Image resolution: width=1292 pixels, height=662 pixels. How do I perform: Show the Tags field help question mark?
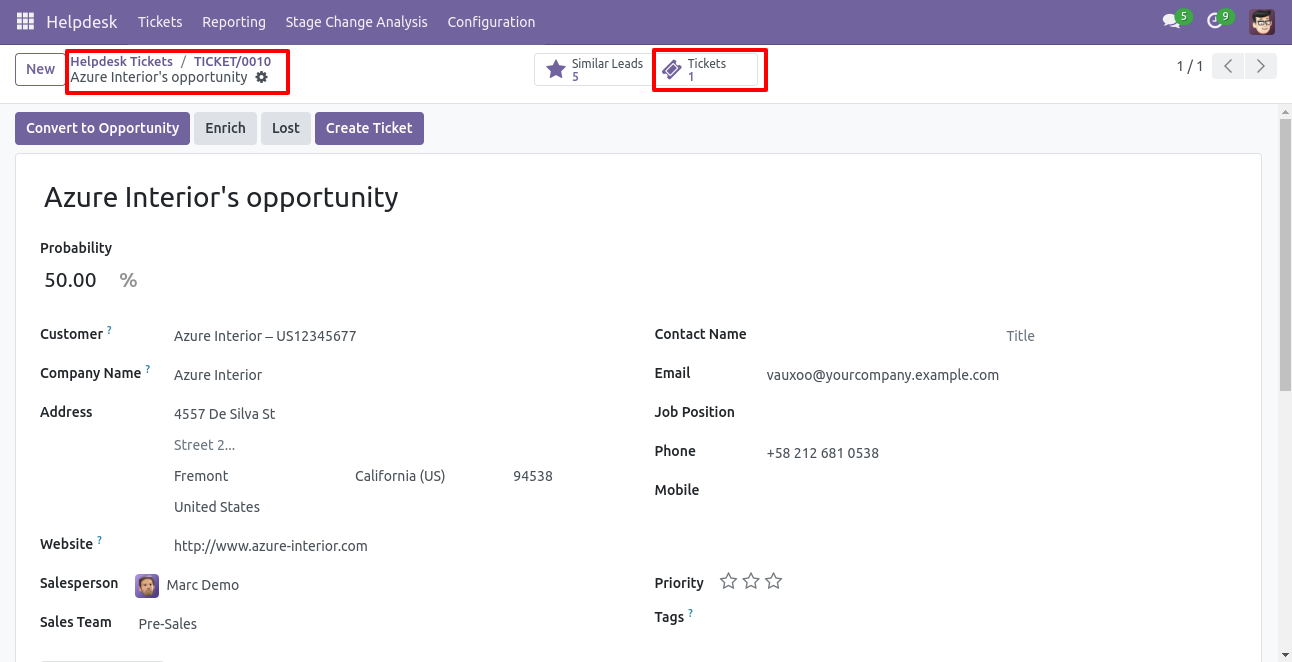(x=690, y=613)
